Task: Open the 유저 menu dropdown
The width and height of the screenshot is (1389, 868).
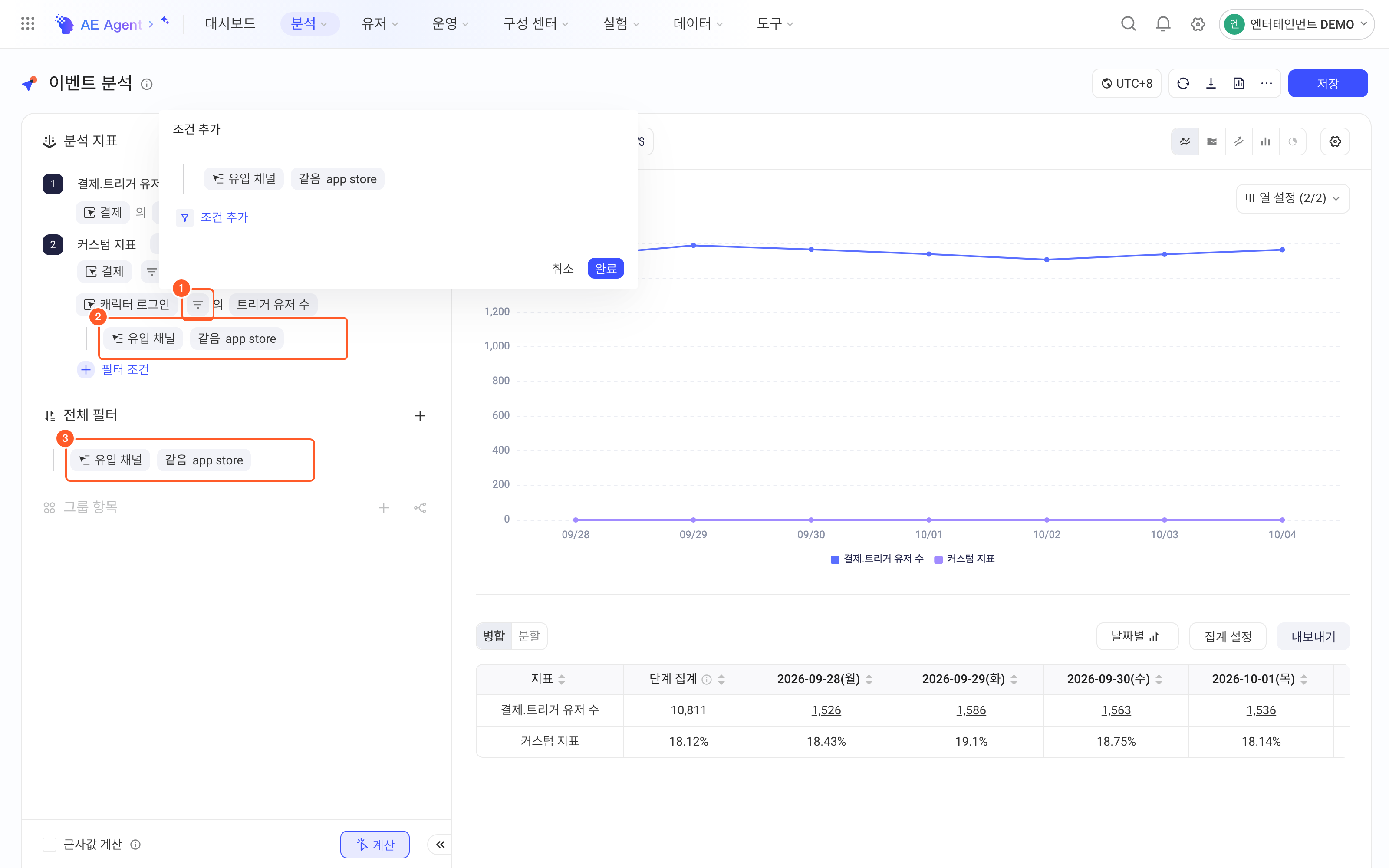Action: tap(379, 23)
